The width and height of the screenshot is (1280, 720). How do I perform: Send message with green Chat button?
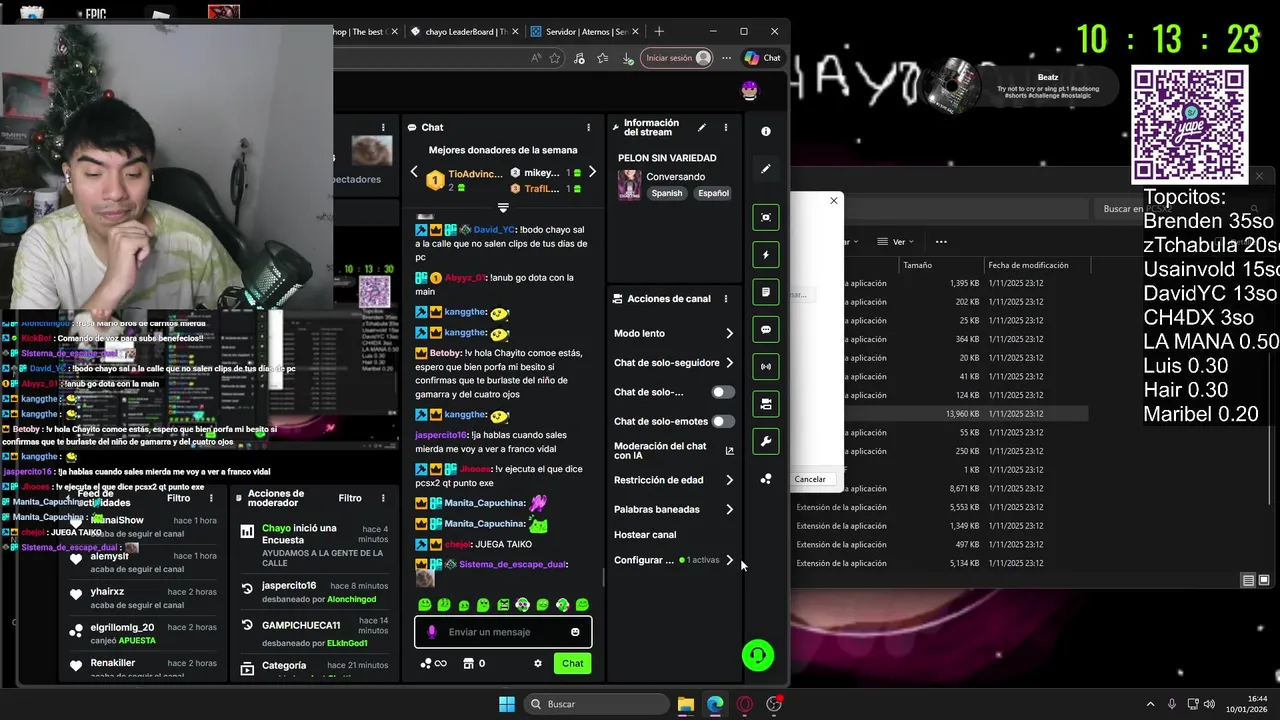pos(573,663)
